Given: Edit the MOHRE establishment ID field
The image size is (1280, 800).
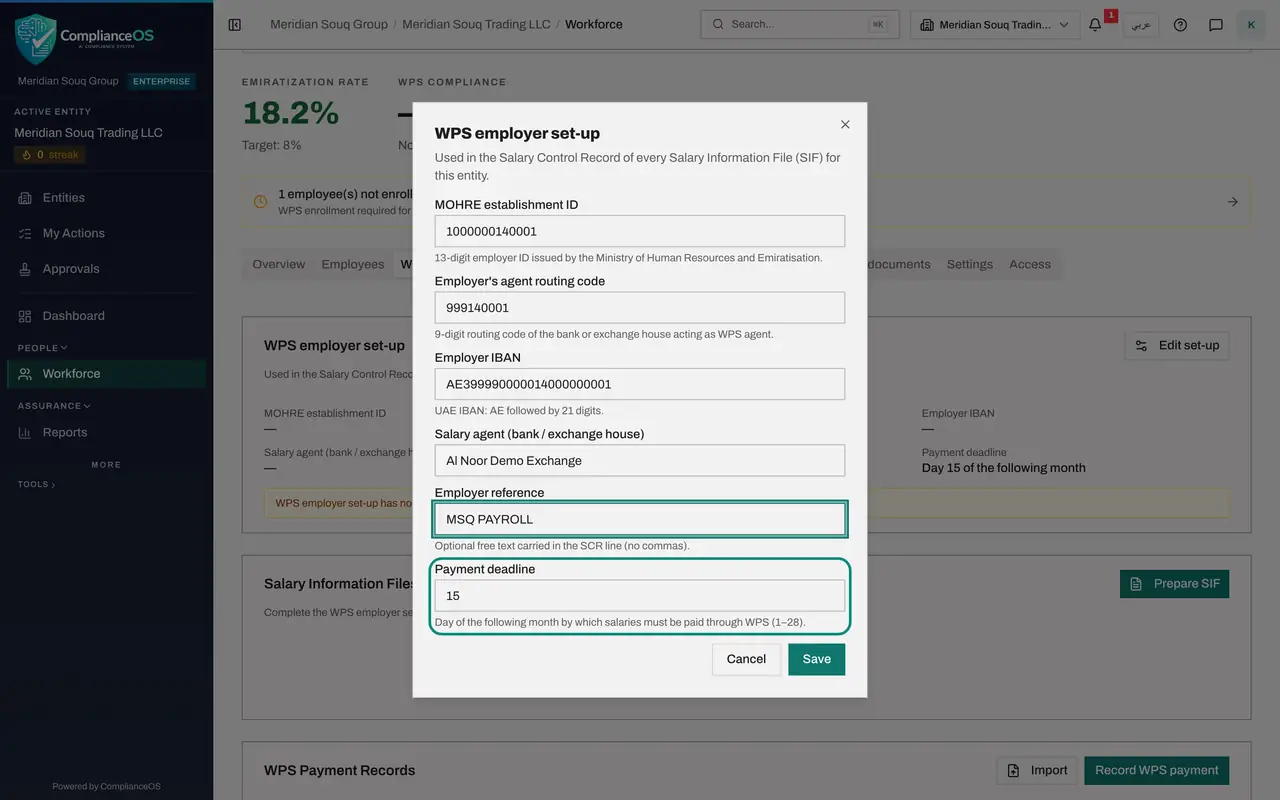Looking at the screenshot, I should (x=640, y=231).
